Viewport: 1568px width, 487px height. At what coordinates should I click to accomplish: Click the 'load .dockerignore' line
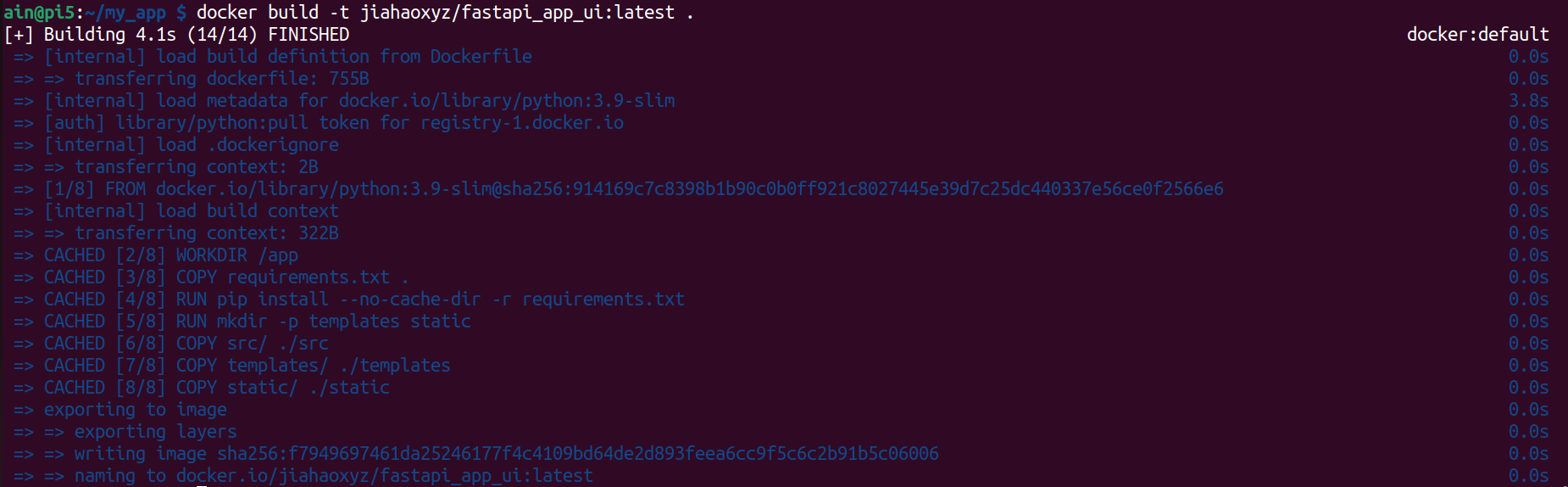[x=192, y=145]
